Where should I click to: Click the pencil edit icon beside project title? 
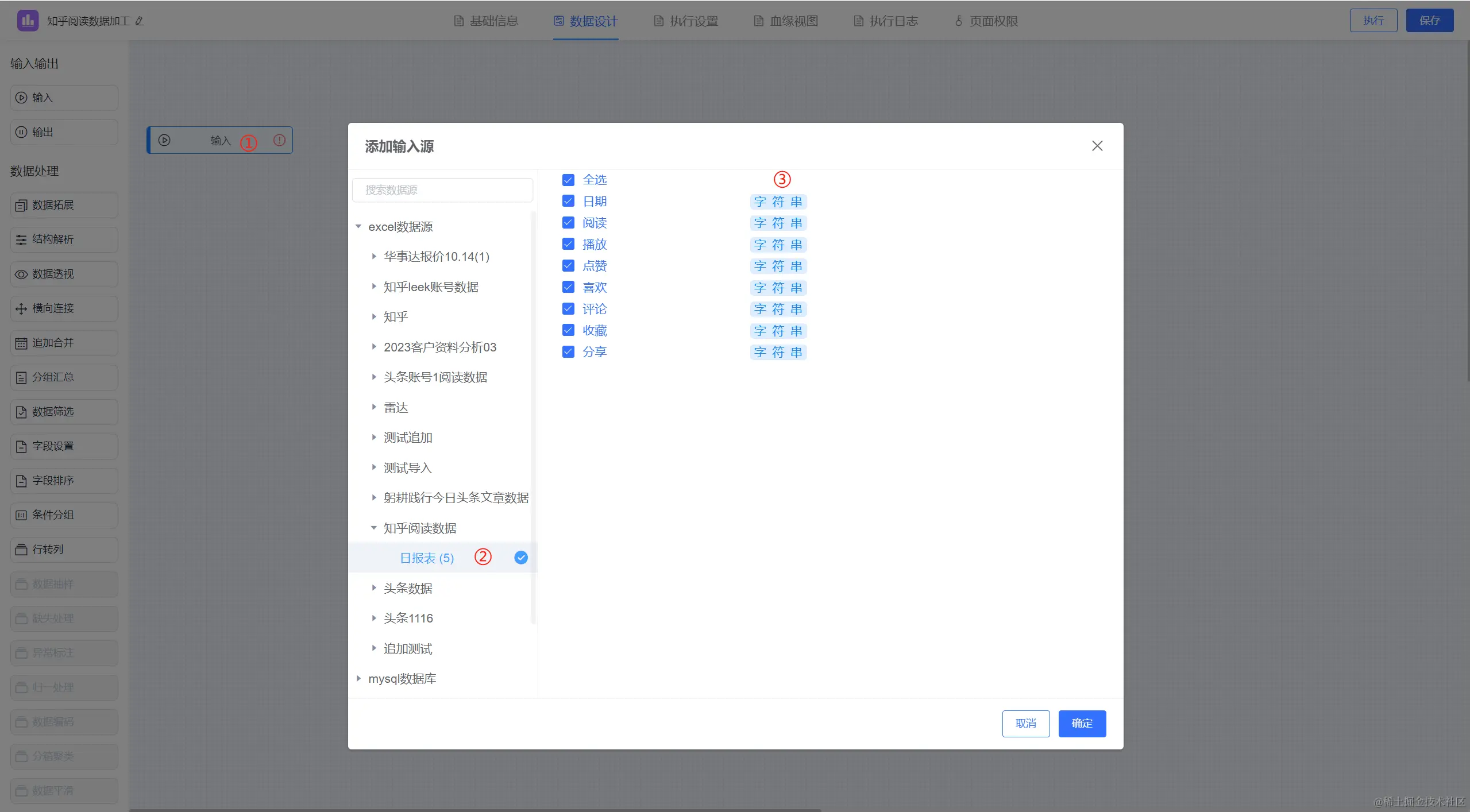point(140,21)
